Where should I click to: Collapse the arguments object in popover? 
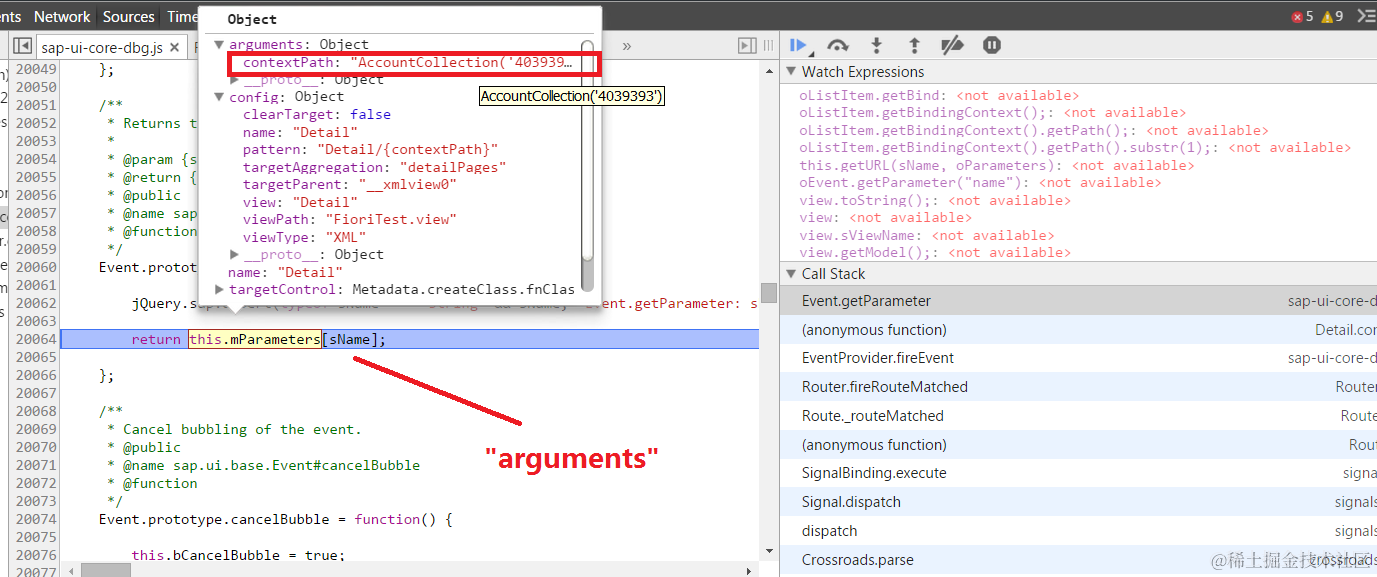coord(219,45)
